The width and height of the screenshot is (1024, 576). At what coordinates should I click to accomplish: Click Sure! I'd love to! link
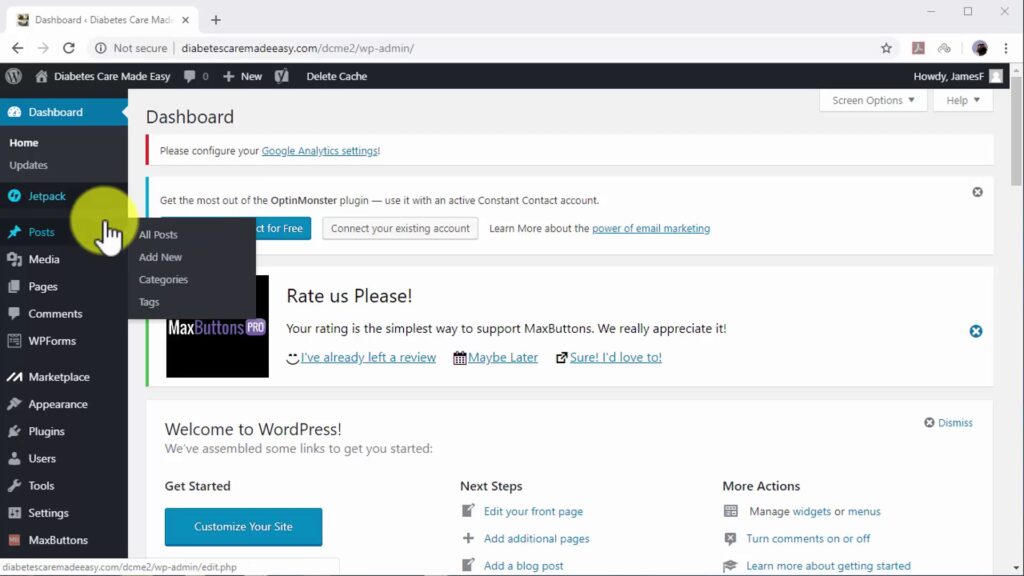tap(615, 357)
